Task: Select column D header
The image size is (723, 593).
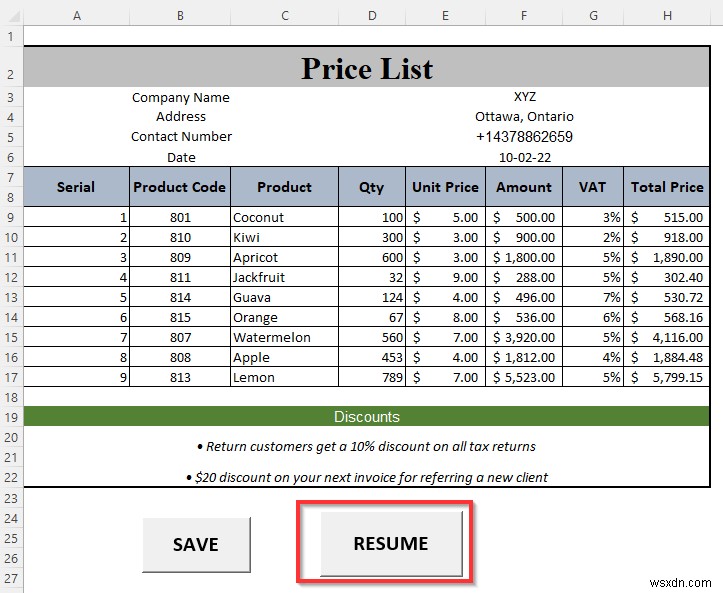Action: [x=372, y=16]
